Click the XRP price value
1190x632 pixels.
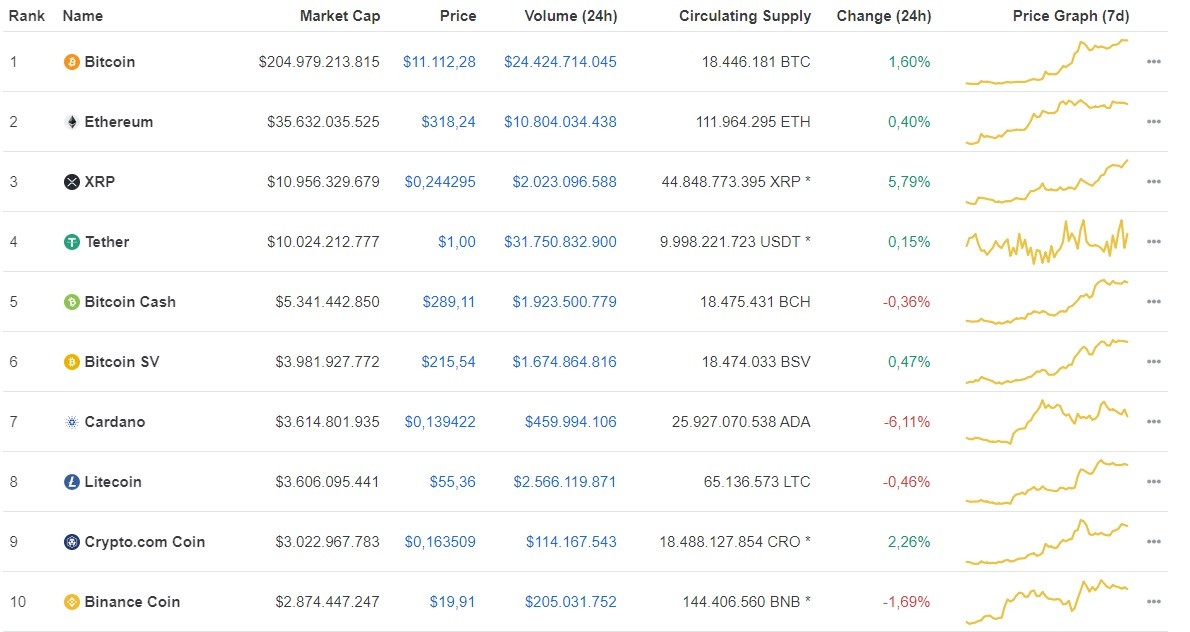pyautogui.click(x=442, y=181)
